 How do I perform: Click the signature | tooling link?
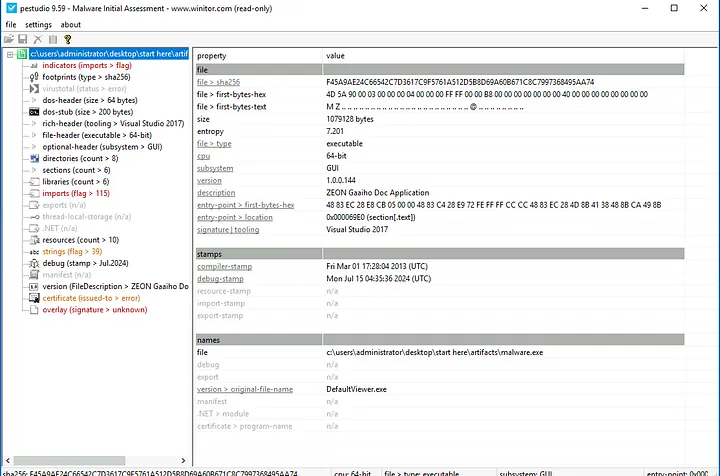pyautogui.click(x=228, y=230)
